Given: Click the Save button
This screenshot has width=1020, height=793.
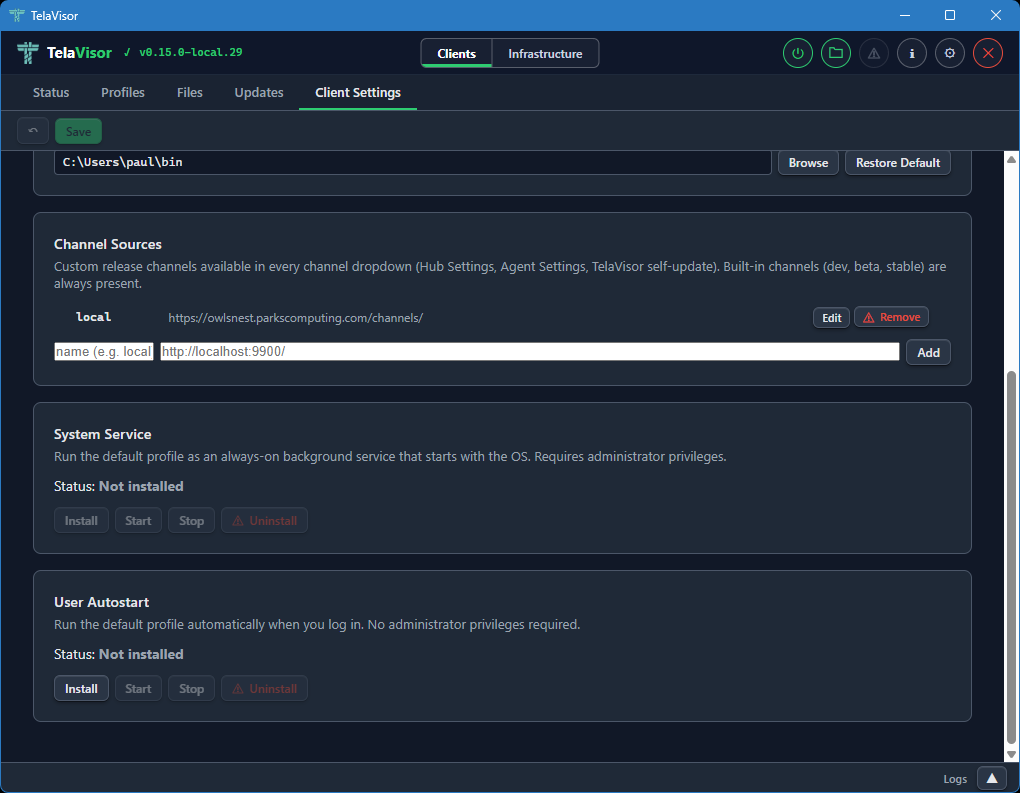Looking at the screenshot, I should coord(78,131).
